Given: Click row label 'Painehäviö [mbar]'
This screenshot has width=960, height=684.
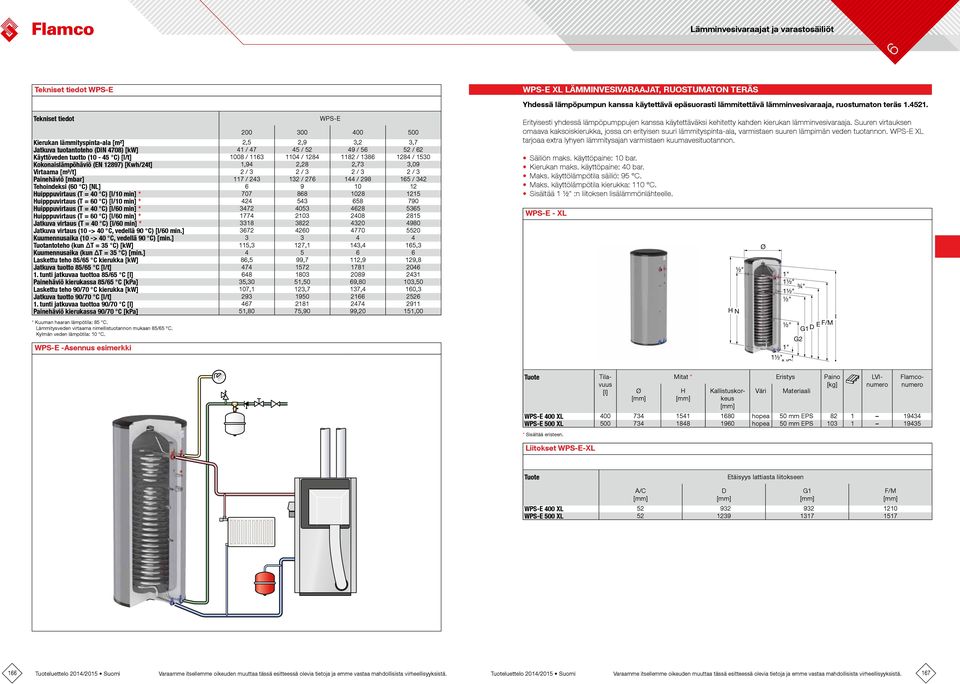Looking at the screenshot, I should point(59,179).
